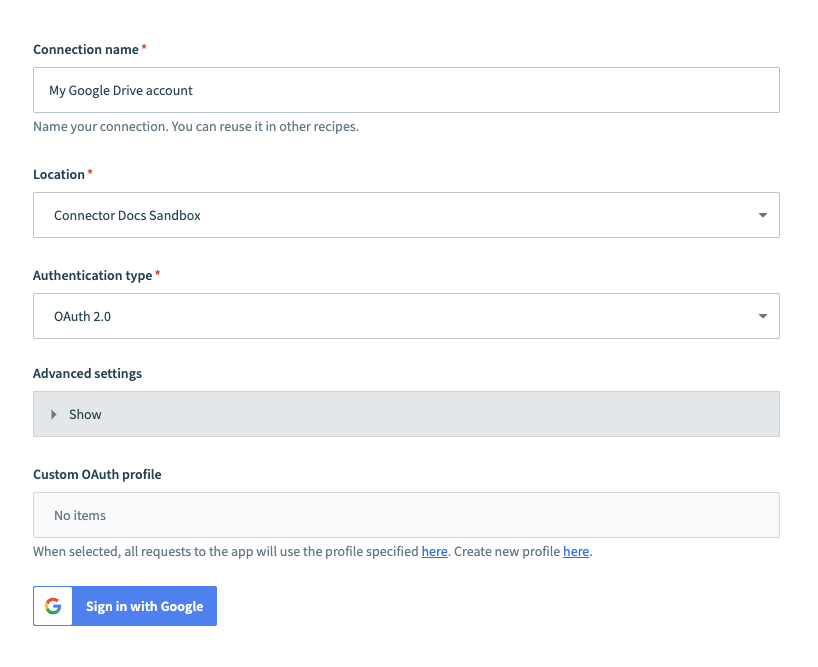Image resolution: width=818 pixels, height=667 pixels.
Task: Click the Authentication type caret arrow
Action: pos(762,316)
